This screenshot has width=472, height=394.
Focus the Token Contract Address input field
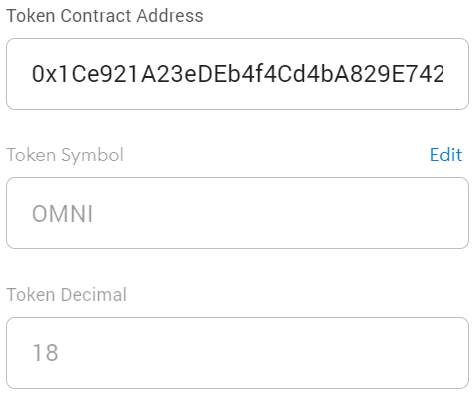(237, 74)
